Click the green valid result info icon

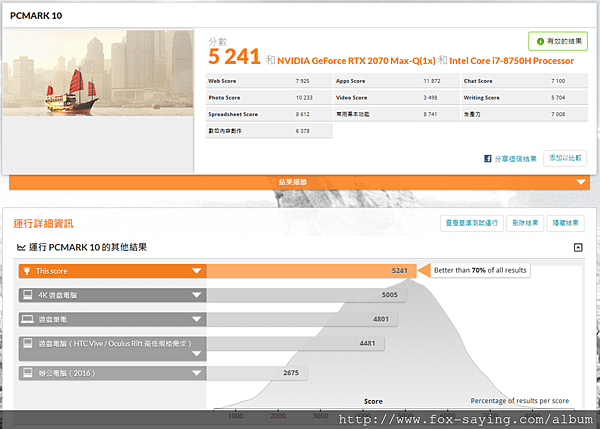[x=540, y=41]
